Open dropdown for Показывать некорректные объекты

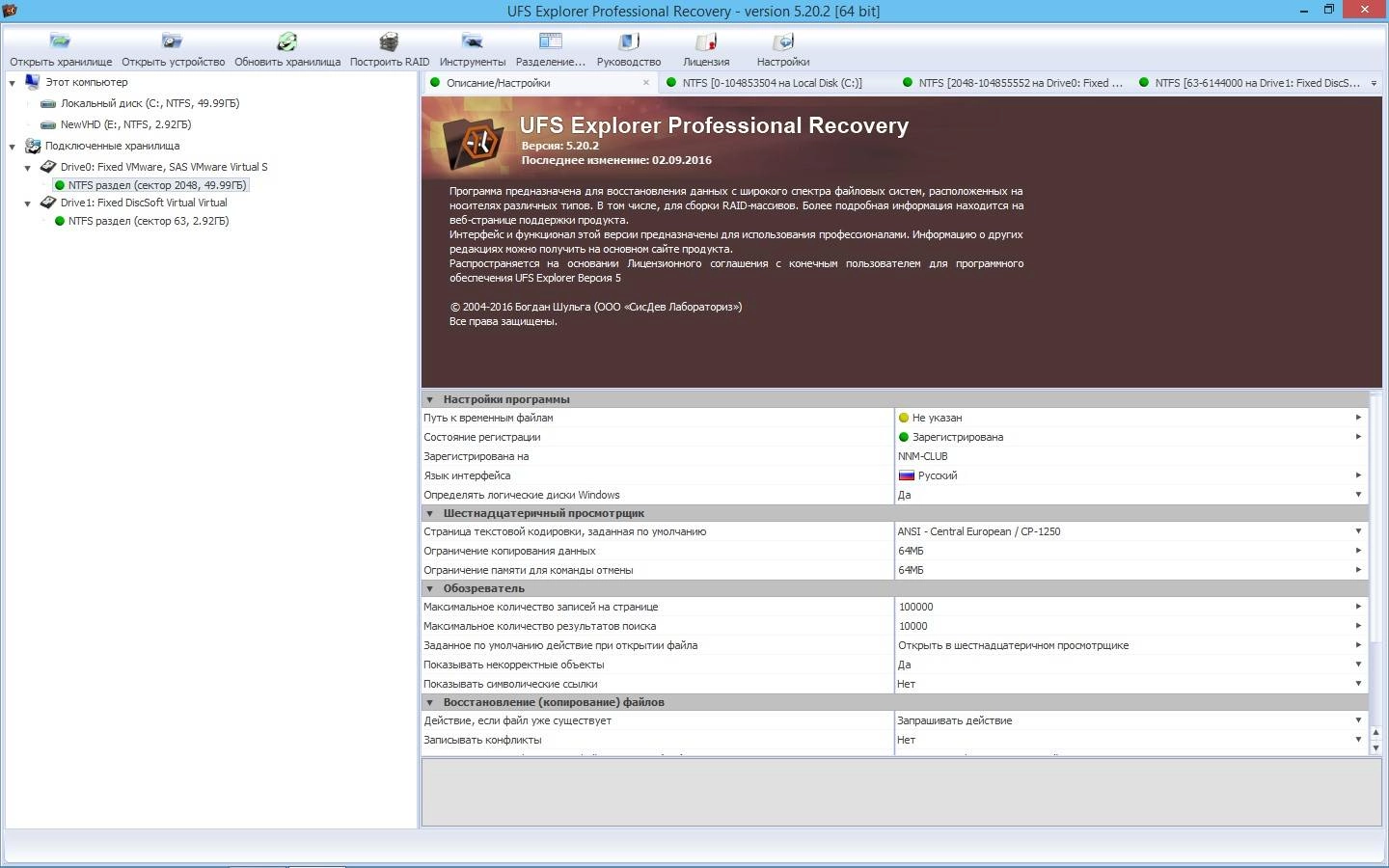pyautogui.click(x=1358, y=665)
